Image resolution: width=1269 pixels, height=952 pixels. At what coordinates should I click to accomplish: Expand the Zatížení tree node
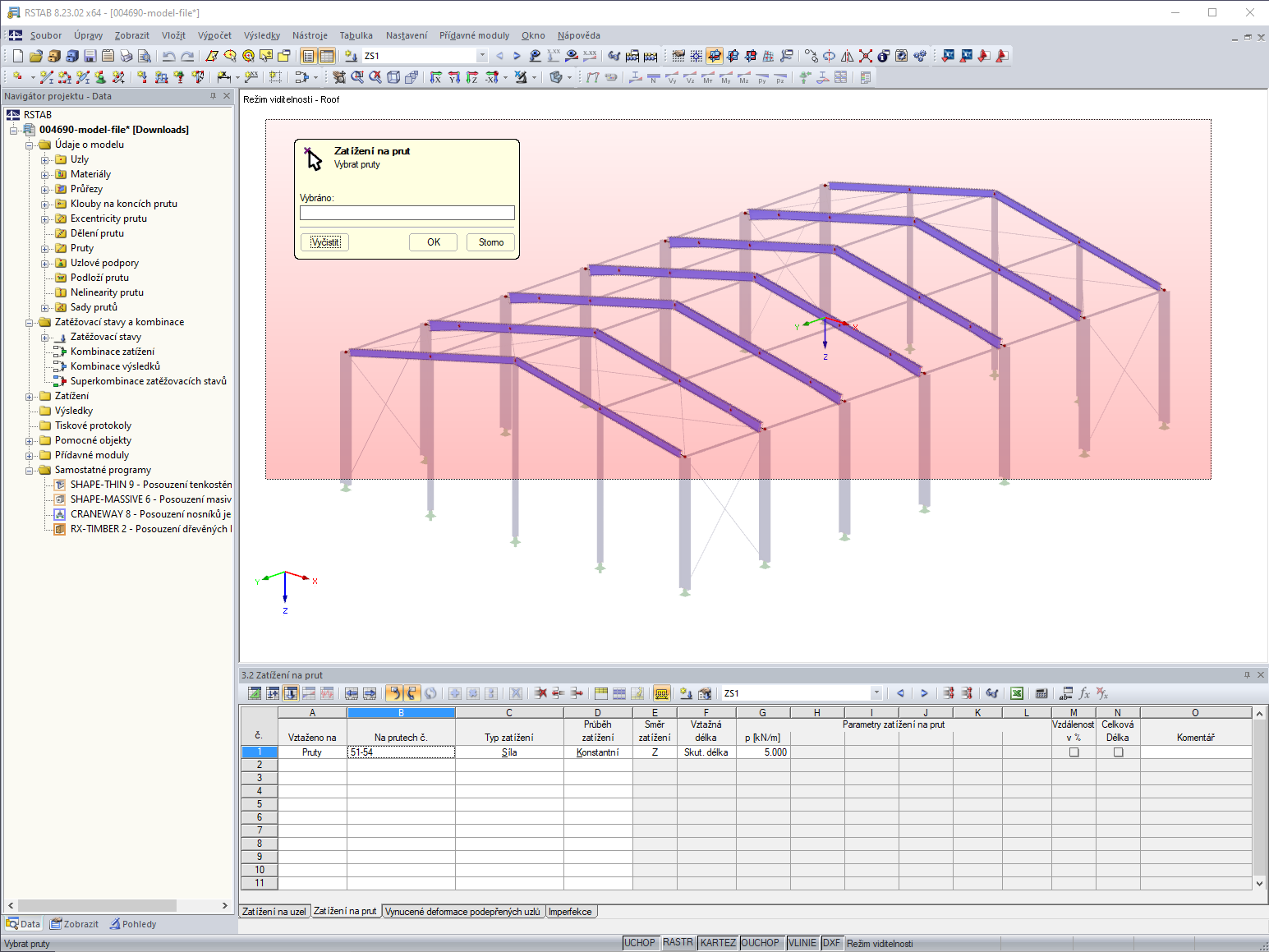click(x=30, y=396)
